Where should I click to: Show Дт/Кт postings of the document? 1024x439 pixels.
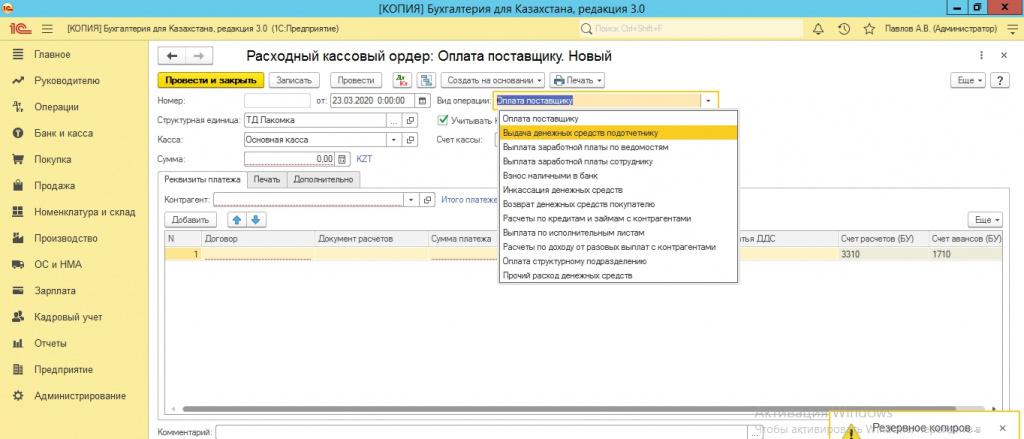(x=402, y=80)
